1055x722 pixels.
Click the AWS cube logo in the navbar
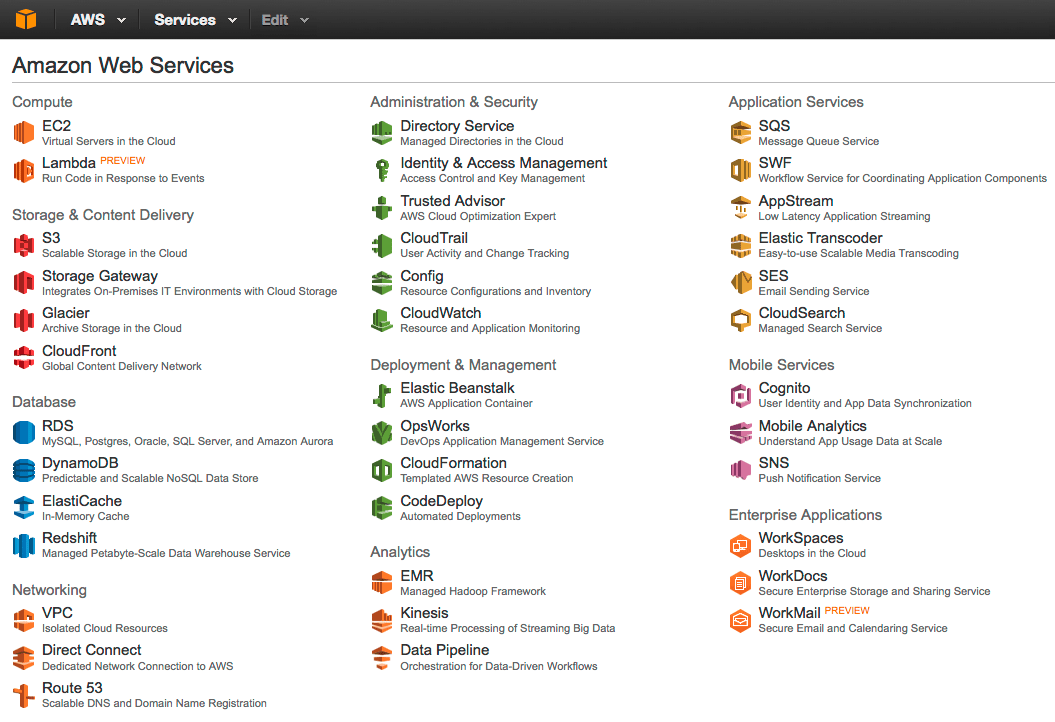tap(25, 18)
